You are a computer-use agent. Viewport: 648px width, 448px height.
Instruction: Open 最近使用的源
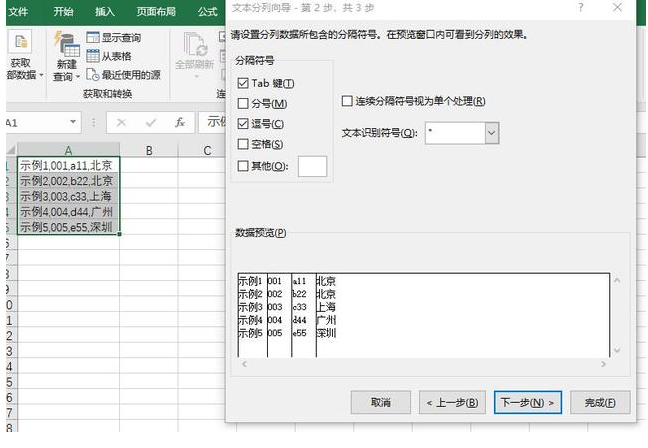click(123, 75)
